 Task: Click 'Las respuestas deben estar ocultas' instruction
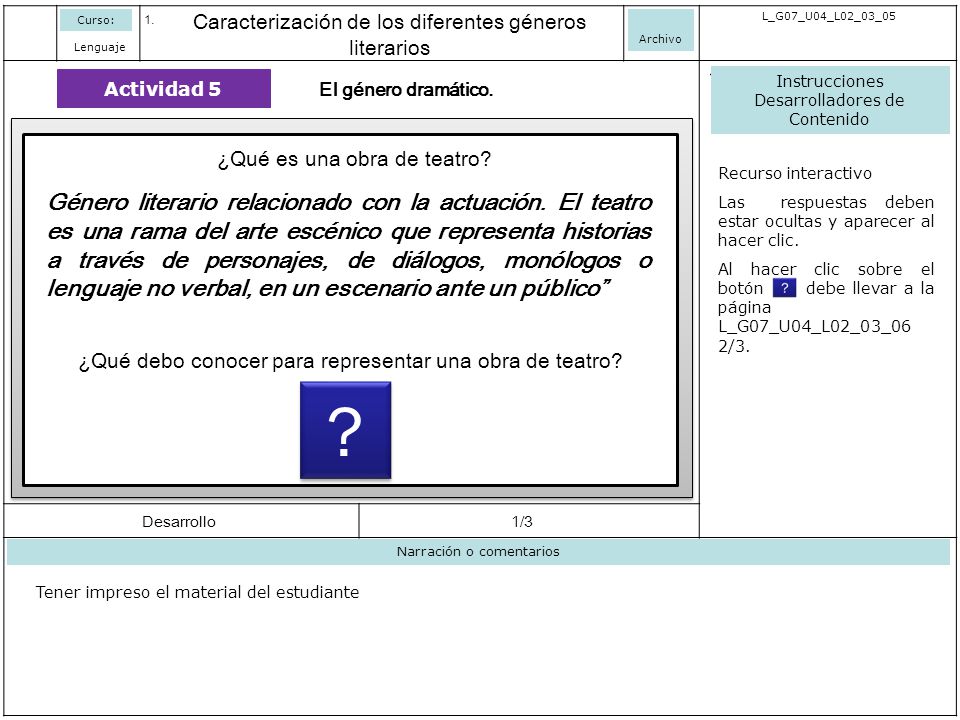click(826, 221)
